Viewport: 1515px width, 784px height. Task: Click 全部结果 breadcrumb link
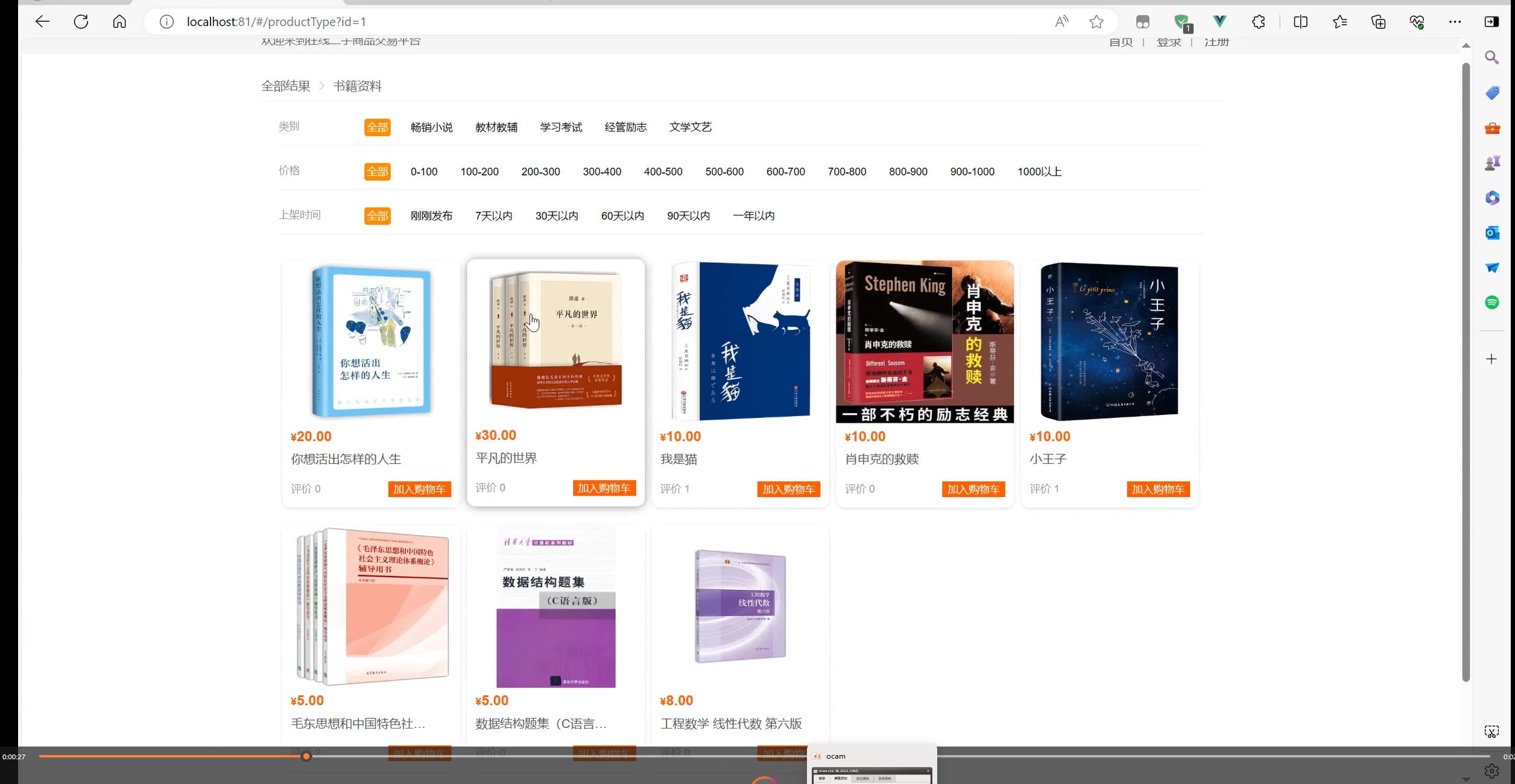click(286, 86)
